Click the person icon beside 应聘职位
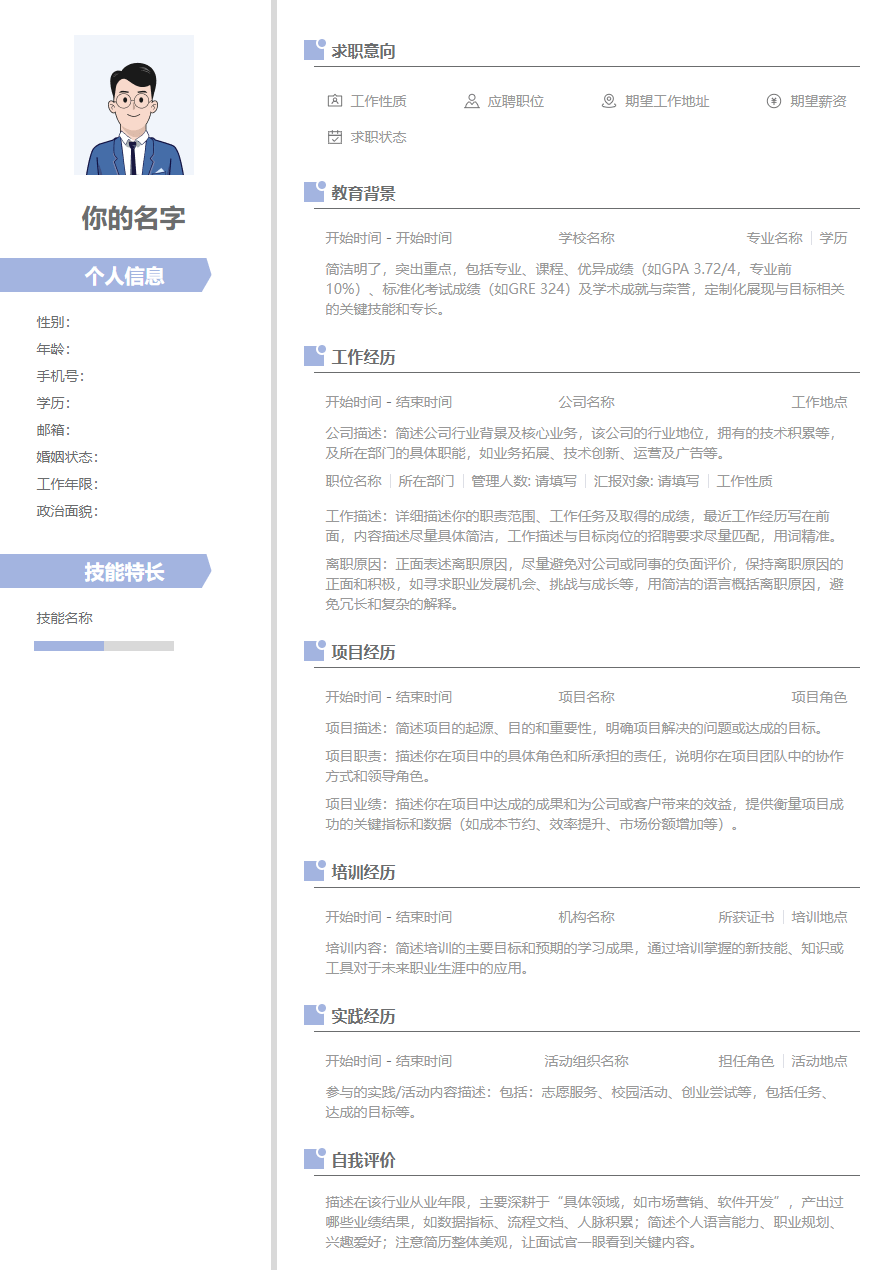The width and height of the screenshot is (895, 1270). [472, 101]
